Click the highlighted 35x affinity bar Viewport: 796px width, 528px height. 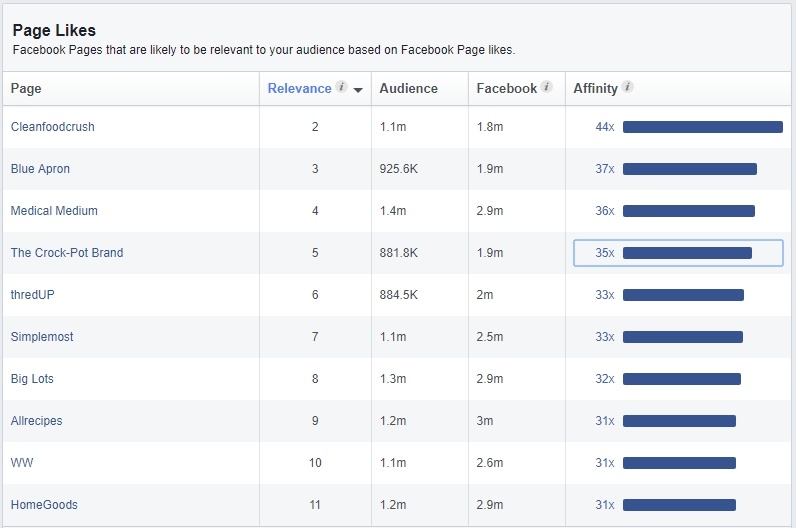(687, 253)
